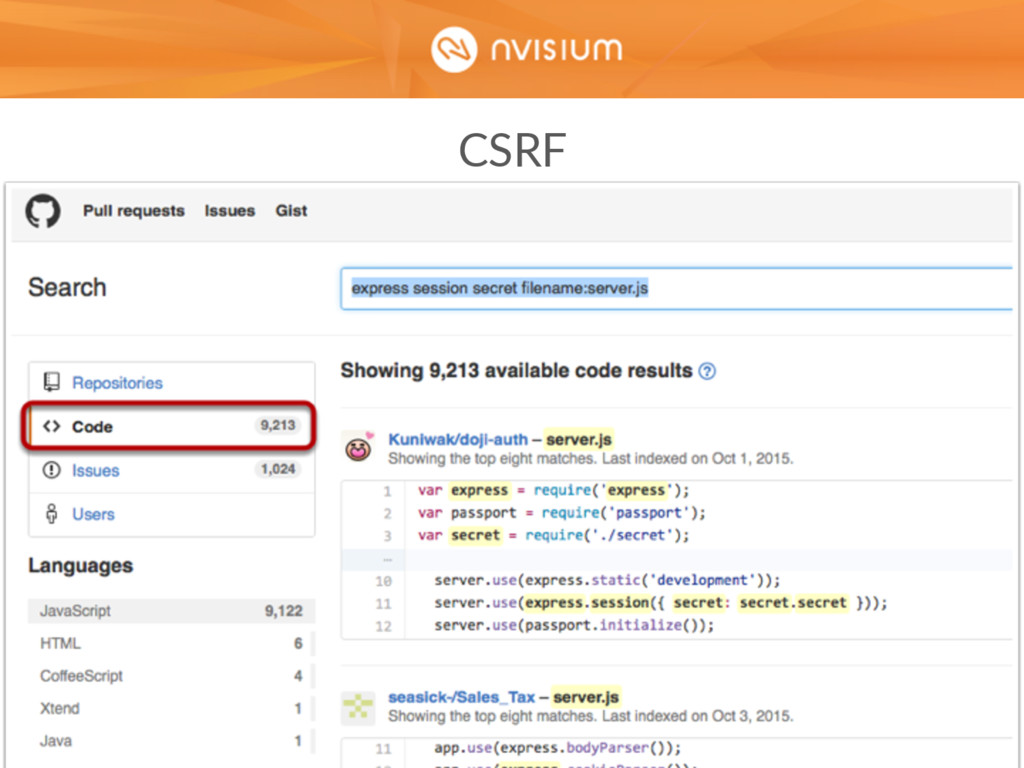The width and height of the screenshot is (1024, 768).
Task: Open Pull requests in the header
Action: tap(134, 211)
